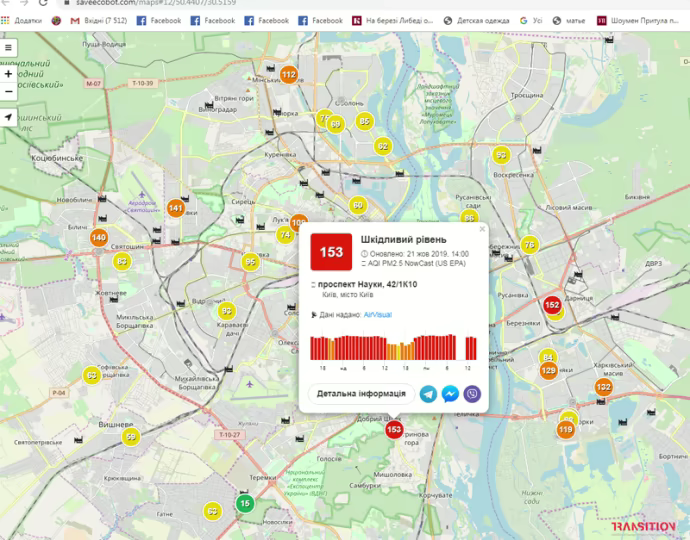Open the Детская одежда bookmark
690x540 pixels.
click(476, 20)
